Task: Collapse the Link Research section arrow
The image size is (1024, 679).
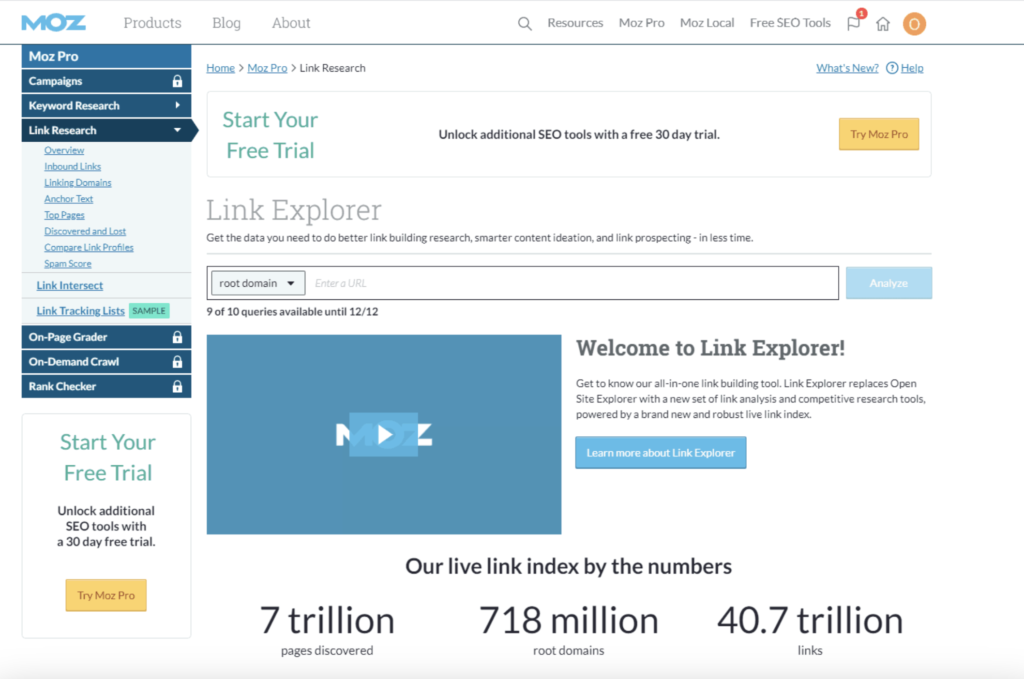Action: [x=178, y=130]
